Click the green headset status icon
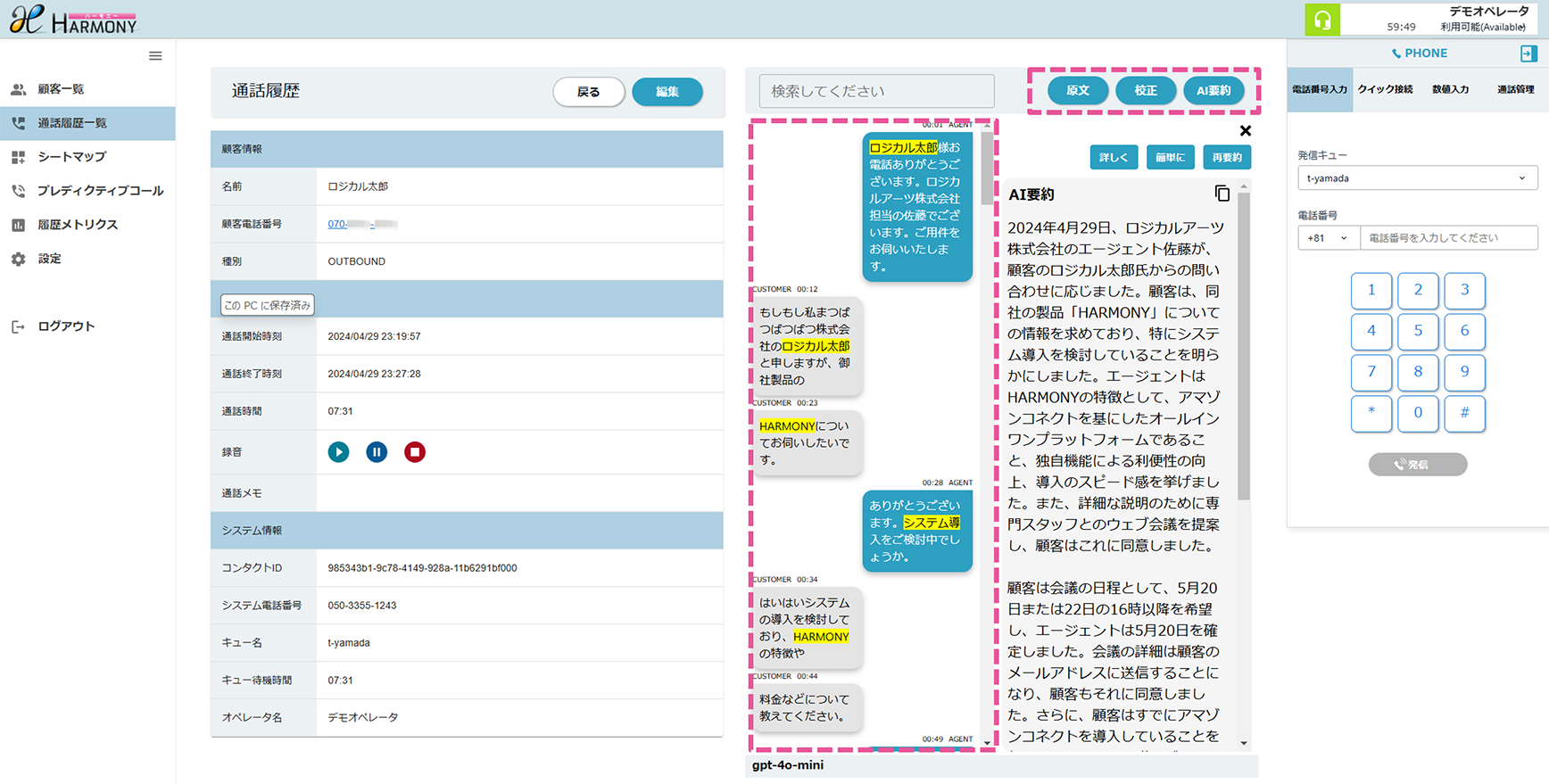 coord(1321,20)
